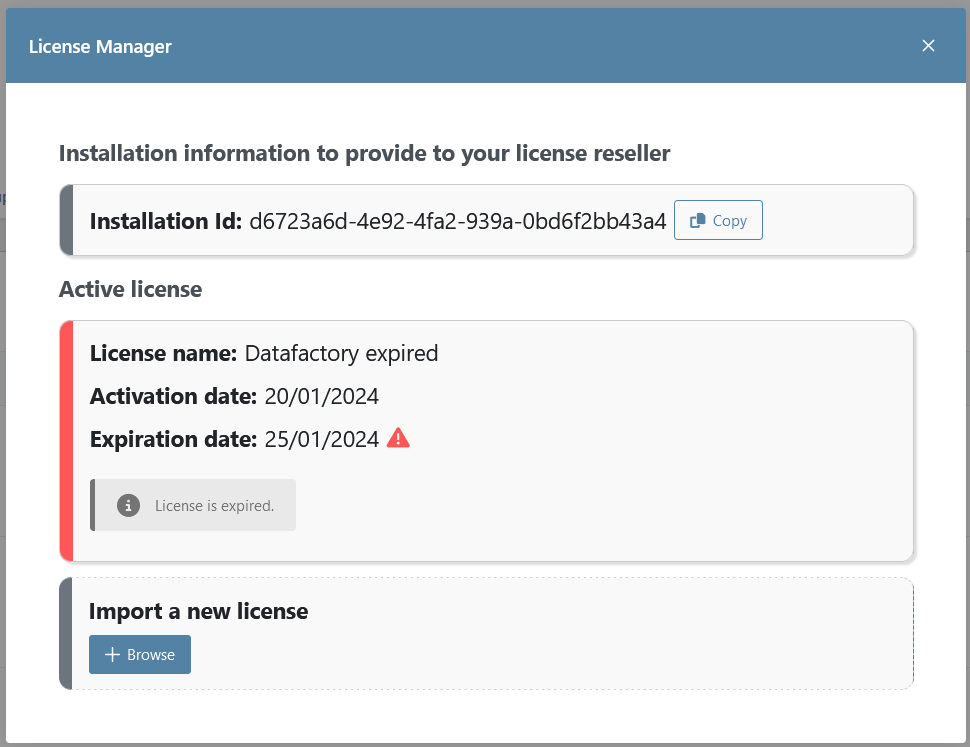Click the activation date 20/01/2024
The height and width of the screenshot is (747, 970).
[x=322, y=396]
